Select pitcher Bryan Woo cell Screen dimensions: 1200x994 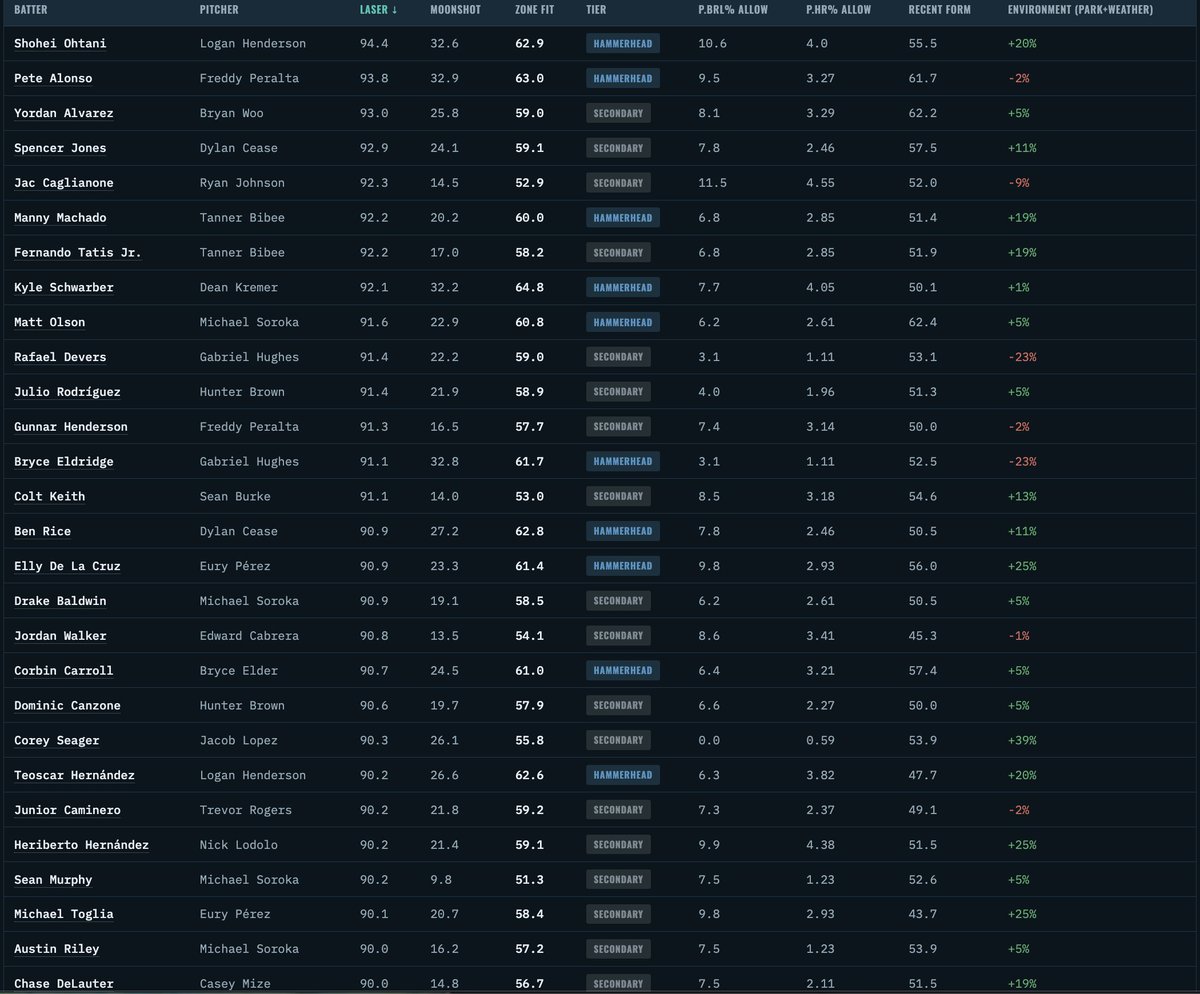[x=232, y=114]
